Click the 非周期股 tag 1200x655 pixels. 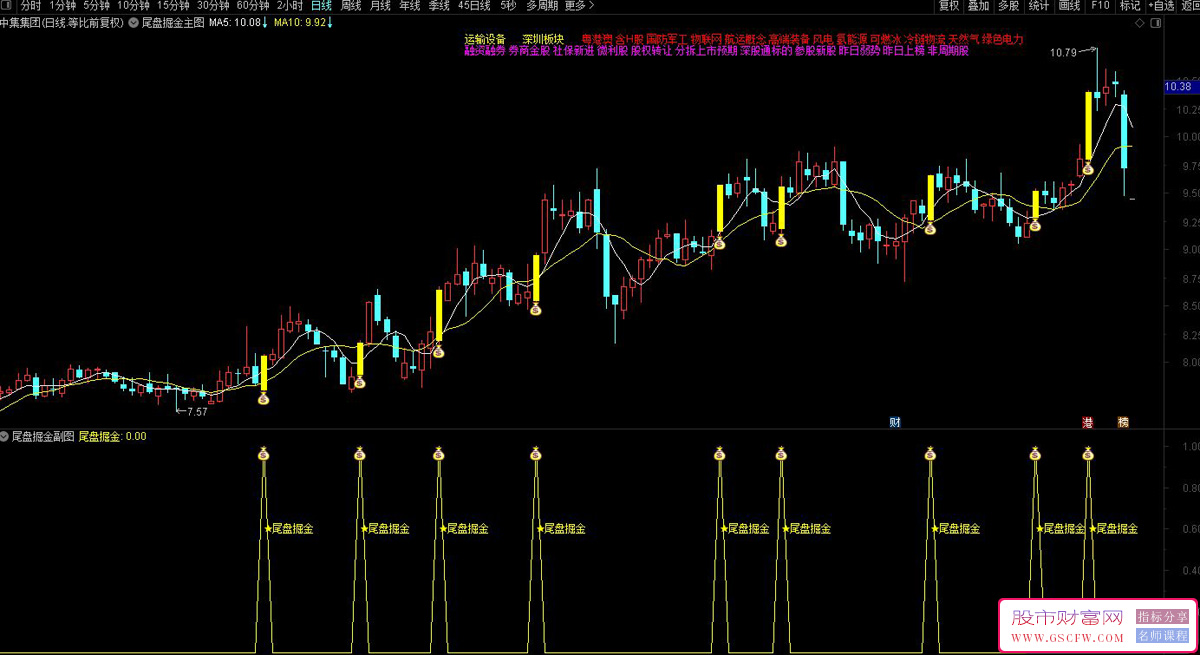pyautogui.click(x=948, y=51)
